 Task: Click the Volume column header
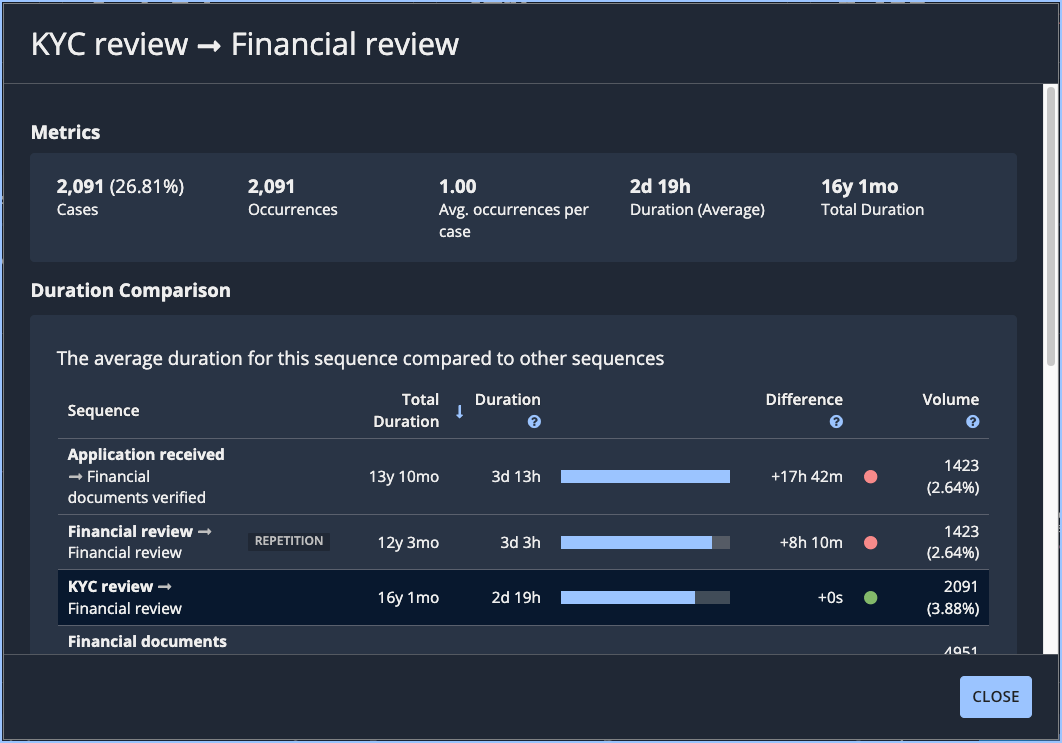point(950,400)
